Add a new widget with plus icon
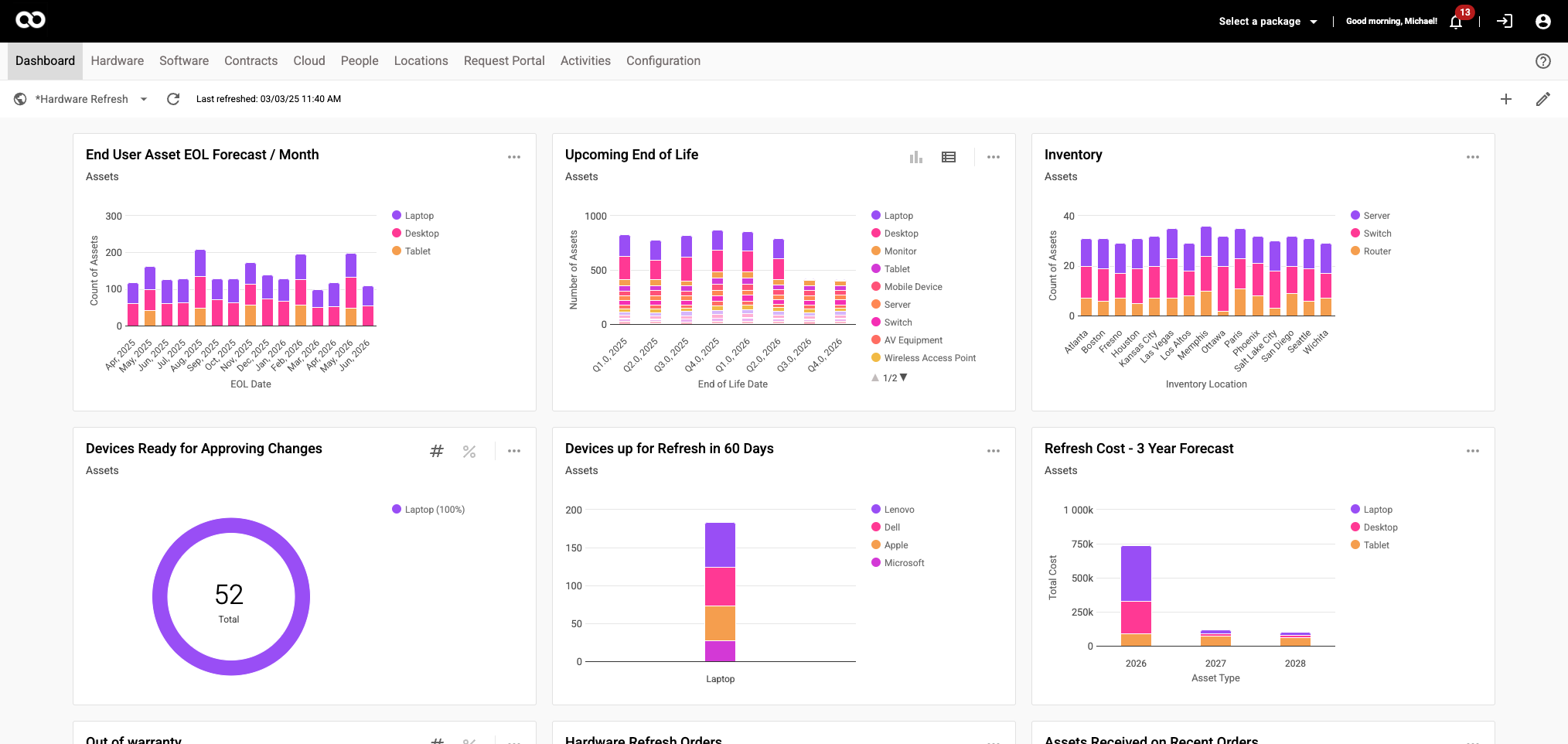This screenshot has height=744, width=1568. (x=1505, y=99)
